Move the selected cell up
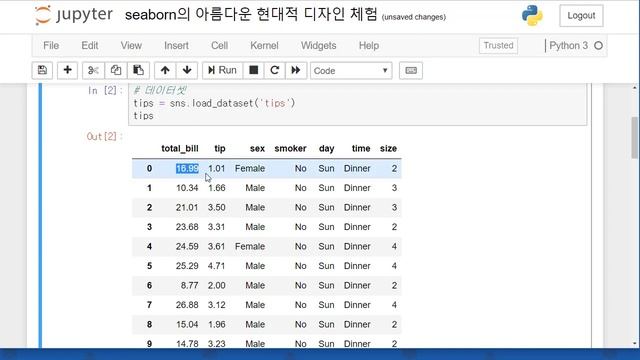The height and width of the screenshot is (360, 640). [x=165, y=70]
